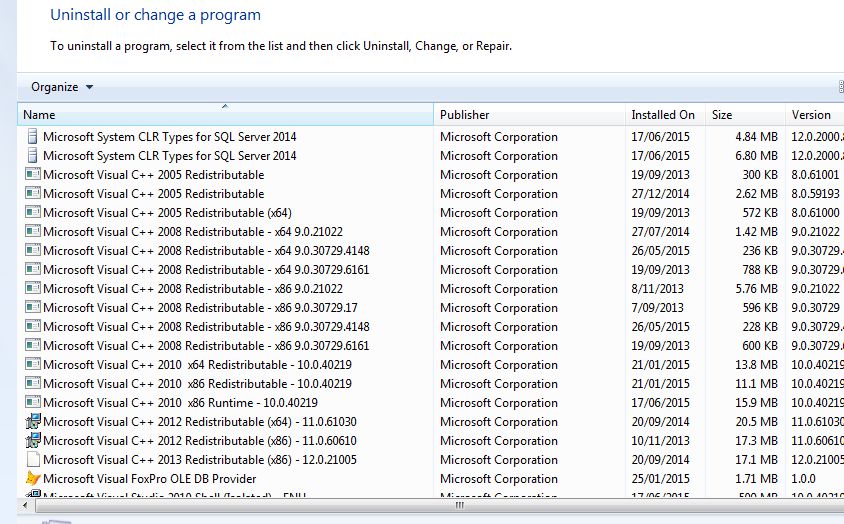This screenshot has height=524, width=844.
Task: Click icon of Visual C++ 2013 Redistributable (x86)
Action: tap(33, 459)
